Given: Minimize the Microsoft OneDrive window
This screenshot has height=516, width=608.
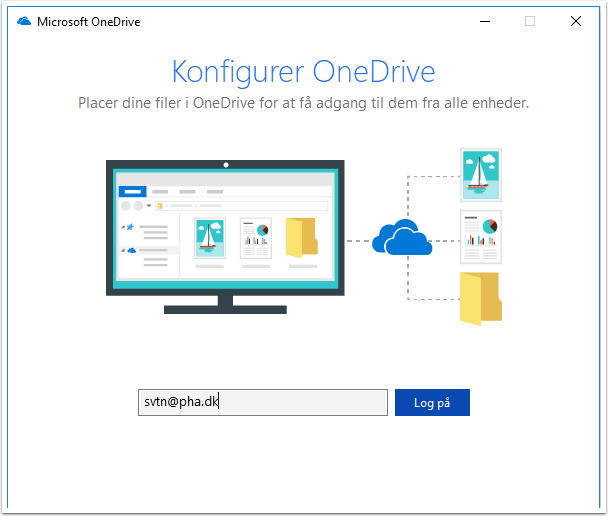Looking at the screenshot, I should point(485,21).
